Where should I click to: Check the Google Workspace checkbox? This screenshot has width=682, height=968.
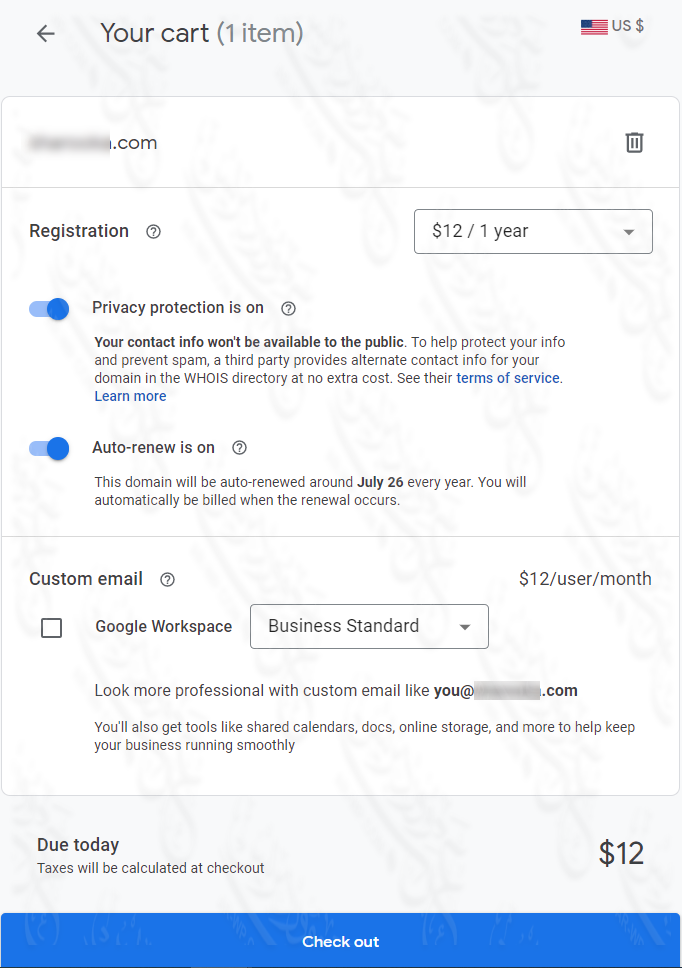(x=52, y=628)
